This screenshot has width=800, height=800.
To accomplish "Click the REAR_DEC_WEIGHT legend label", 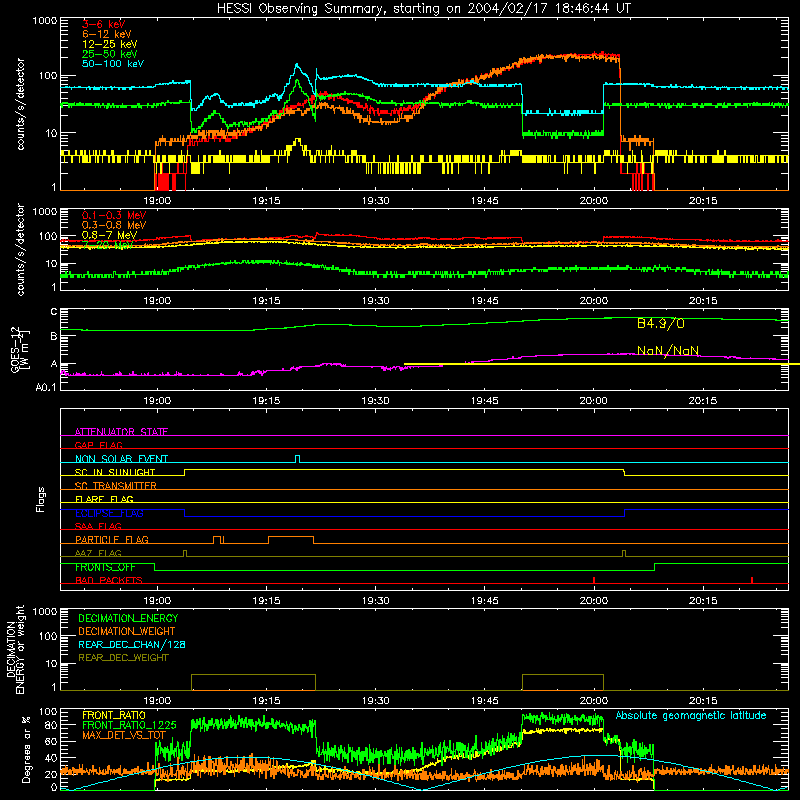I will 123,658.
